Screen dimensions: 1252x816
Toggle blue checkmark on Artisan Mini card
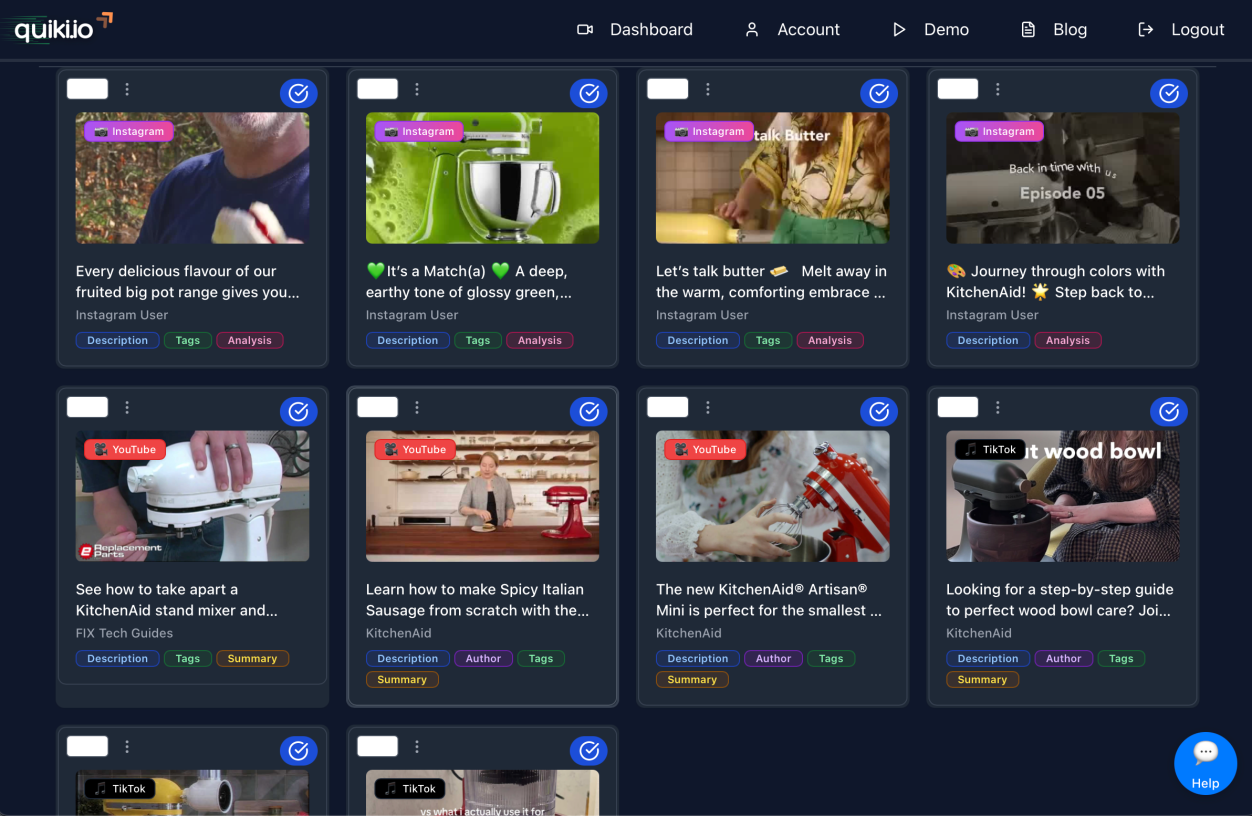pos(879,411)
